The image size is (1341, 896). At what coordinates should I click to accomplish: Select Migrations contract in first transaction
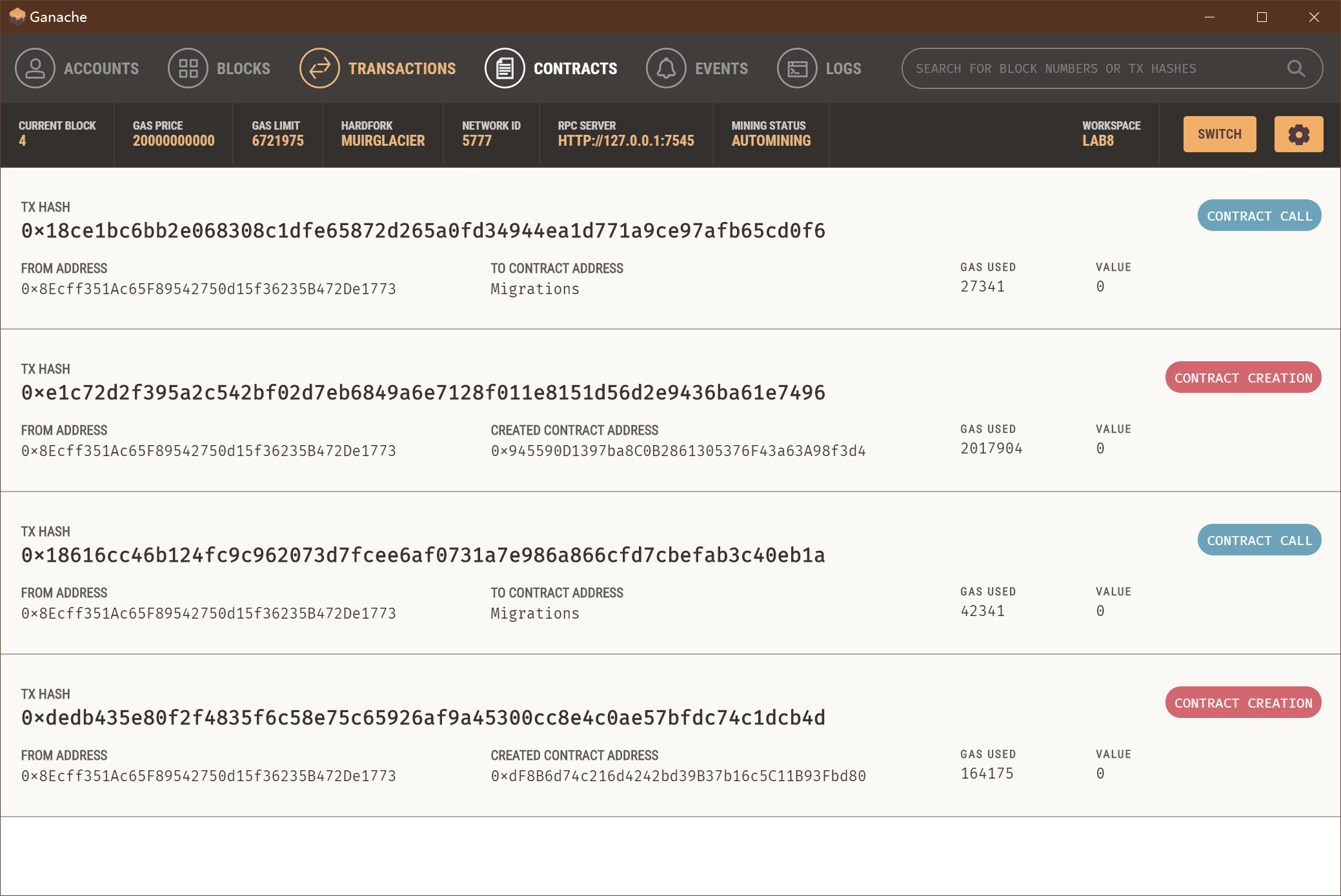click(x=535, y=289)
